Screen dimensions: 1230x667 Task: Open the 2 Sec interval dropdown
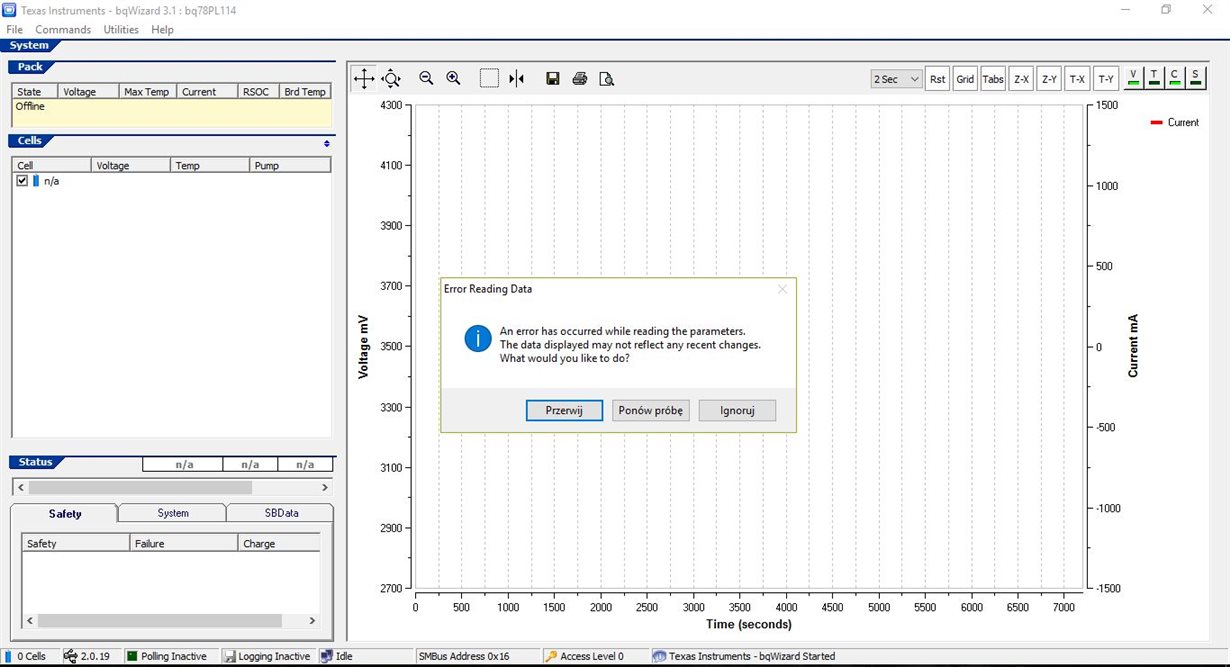[896, 79]
